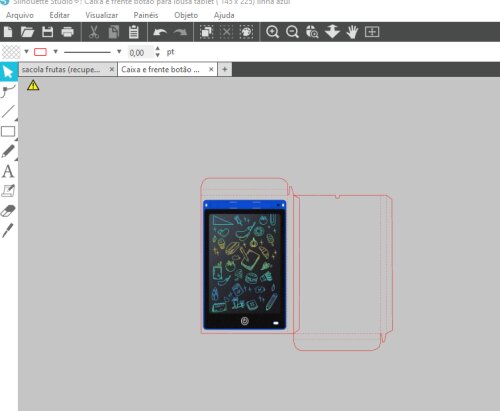Click the line style preview
This screenshot has width=500, height=411.
click(x=87, y=52)
